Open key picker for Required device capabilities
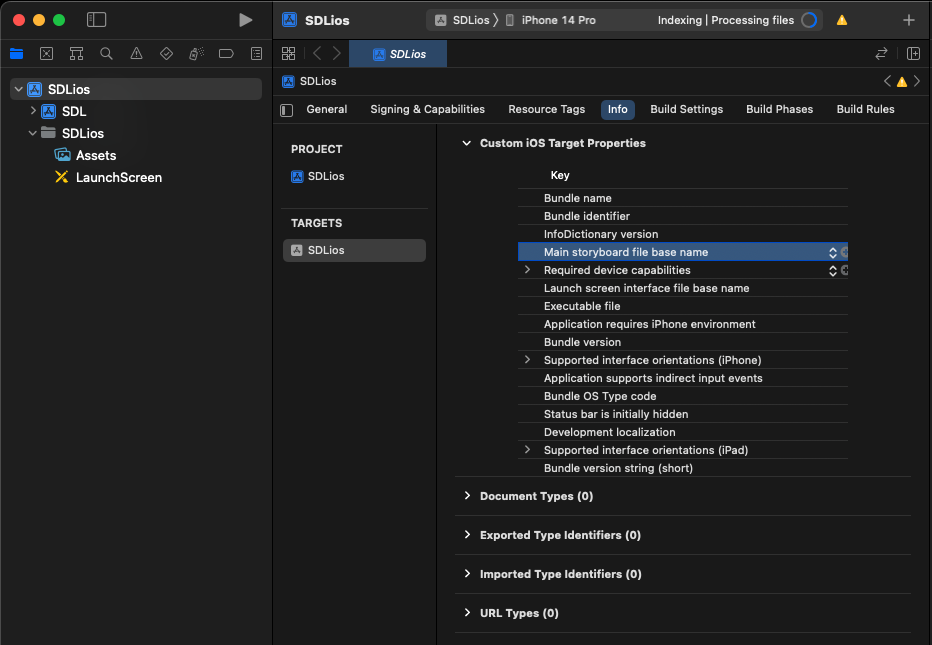Screen dimensions: 932x645 (833, 270)
